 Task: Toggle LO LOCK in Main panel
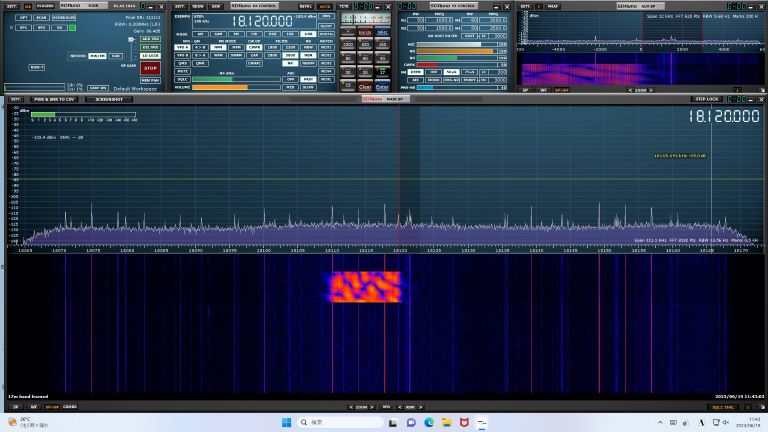click(x=150, y=56)
